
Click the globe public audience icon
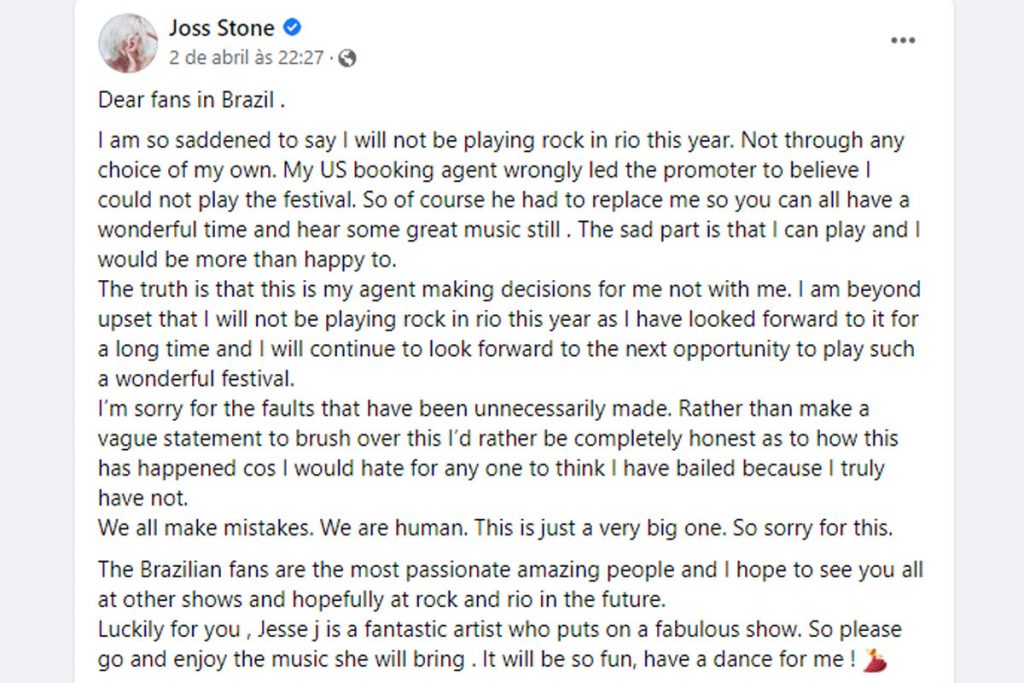[347, 58]
